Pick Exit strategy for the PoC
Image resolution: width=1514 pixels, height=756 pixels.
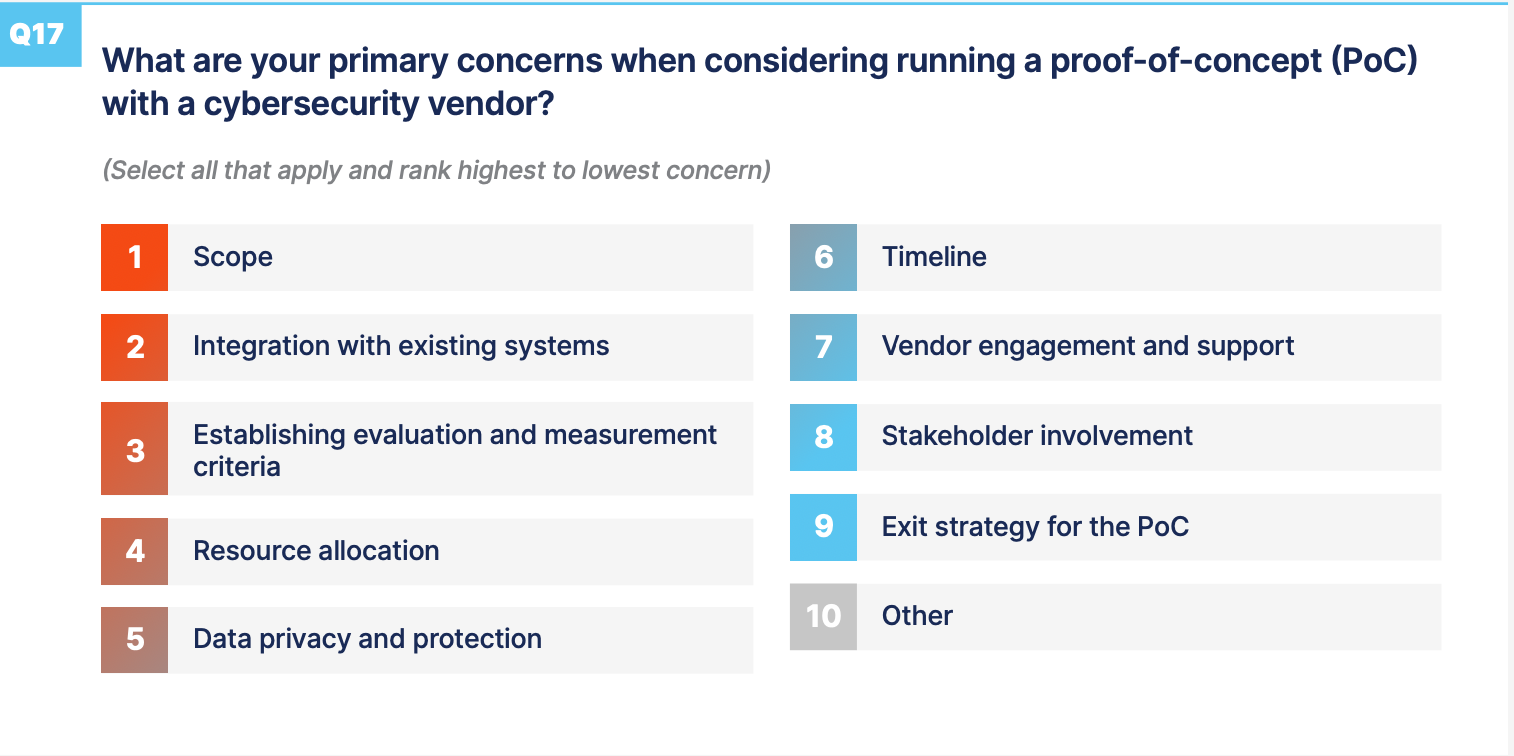pyautogui.click(x=1148, y=527)
